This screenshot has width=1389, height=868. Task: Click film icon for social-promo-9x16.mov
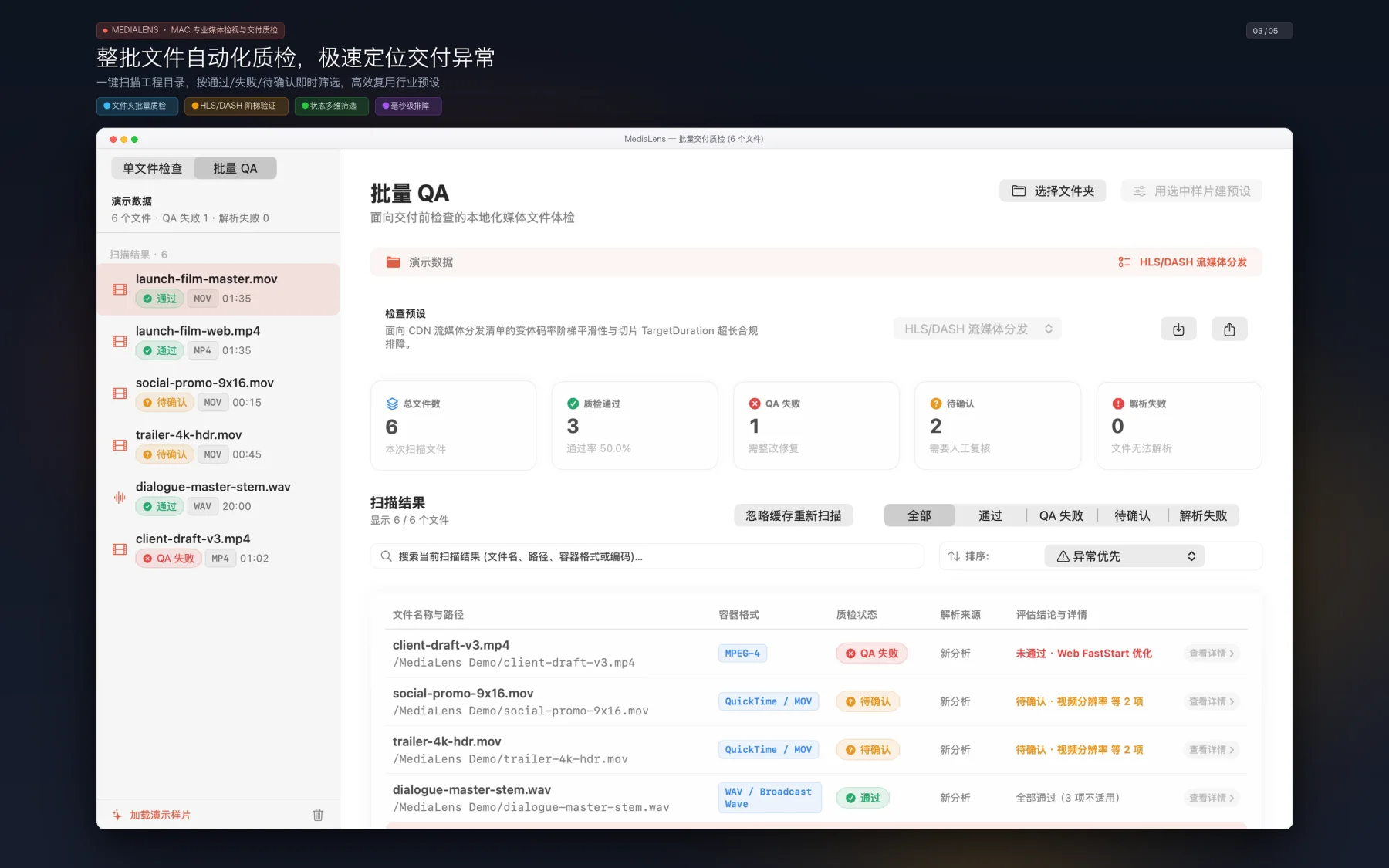(120, 393)
